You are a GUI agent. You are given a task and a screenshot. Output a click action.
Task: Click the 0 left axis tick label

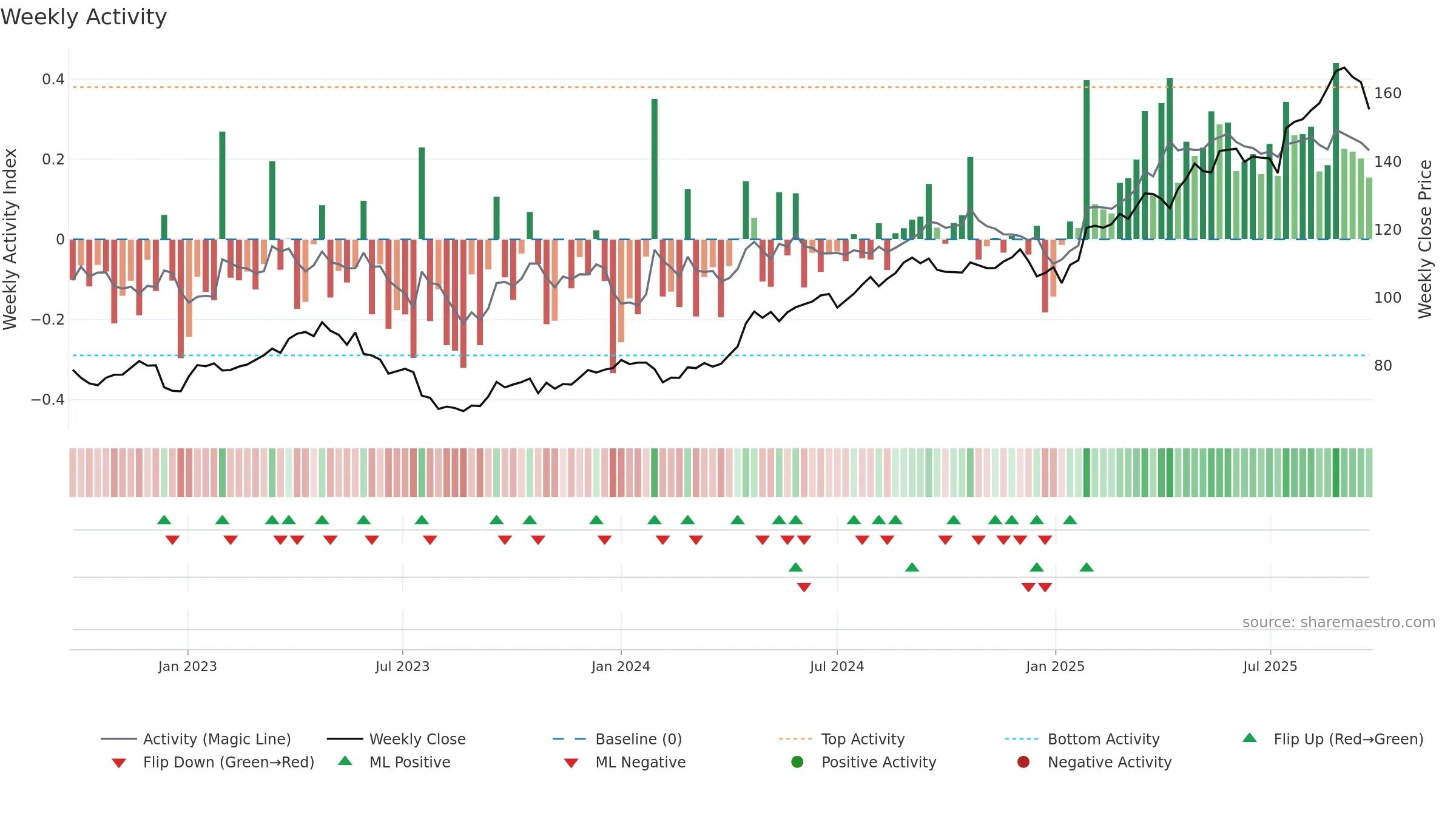pyautogui.click(x=60, y=240)
